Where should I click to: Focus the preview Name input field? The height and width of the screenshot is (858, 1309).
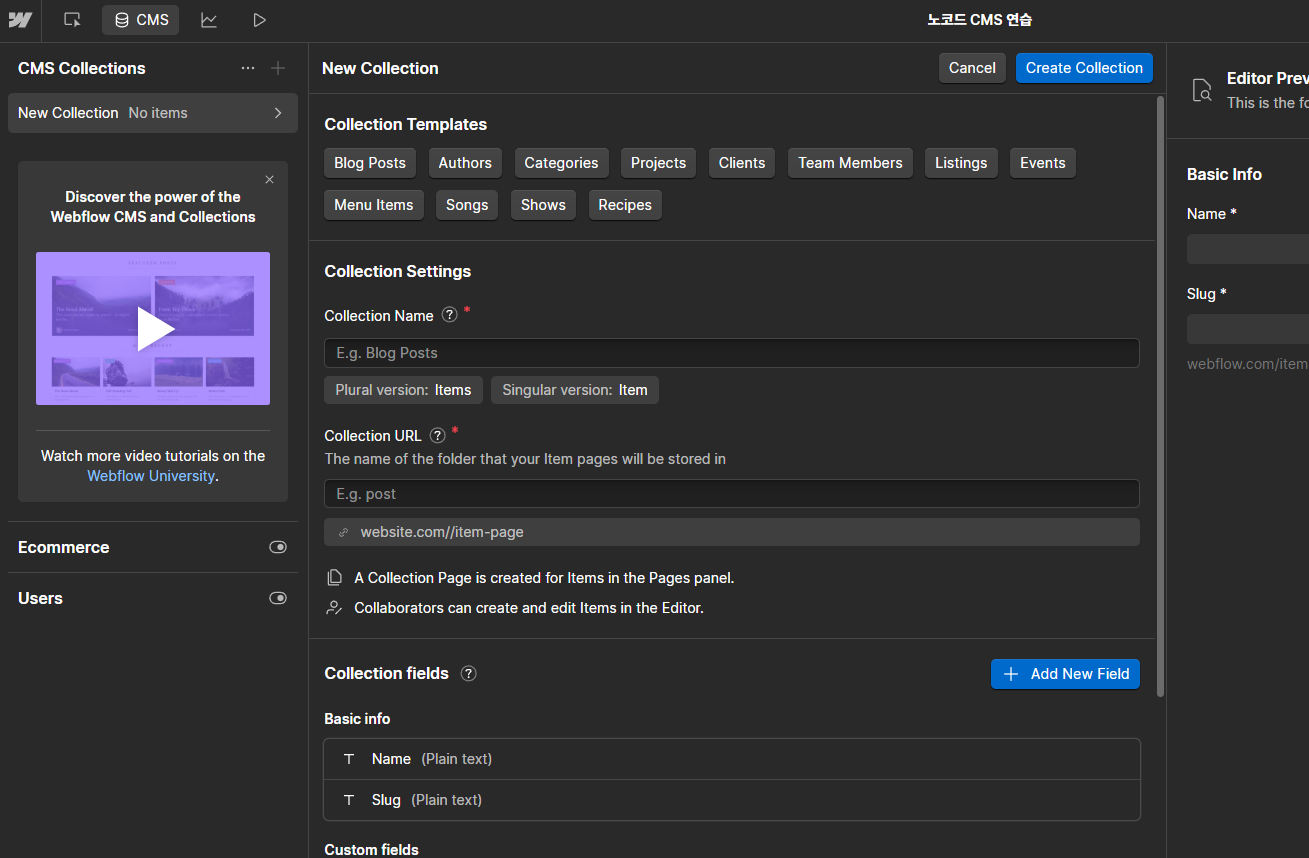[x=1248, y=249]
